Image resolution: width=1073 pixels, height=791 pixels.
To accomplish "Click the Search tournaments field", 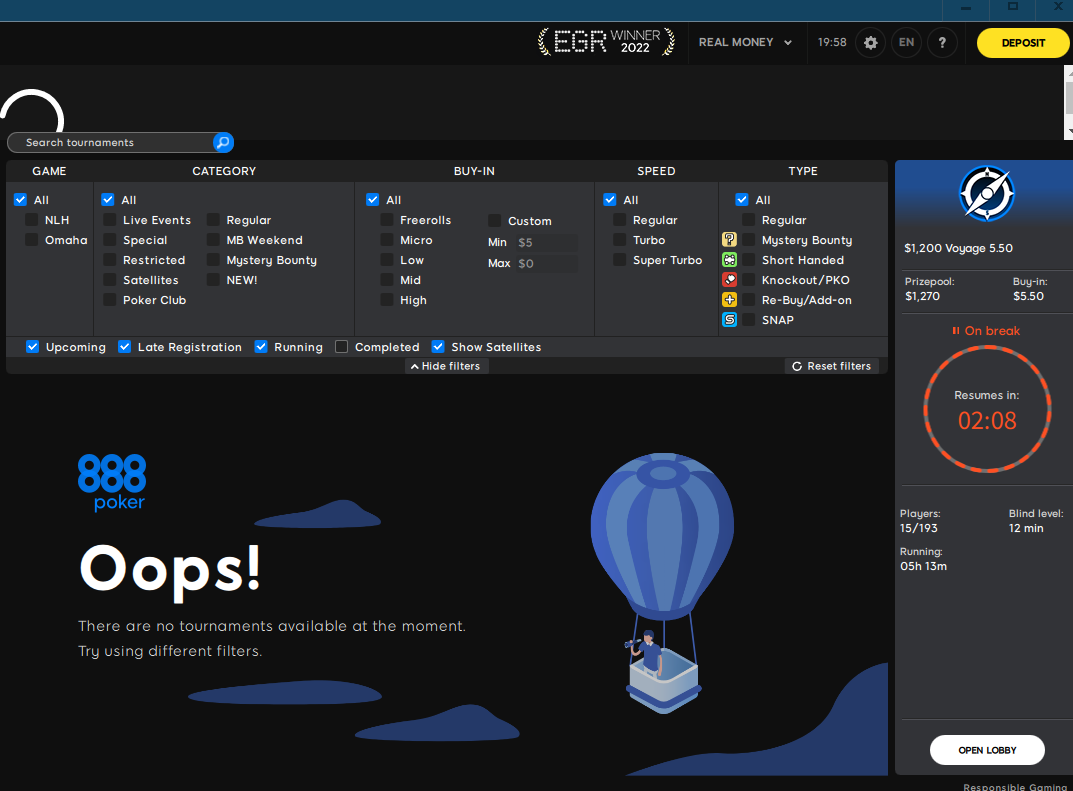I will point(111,142).
